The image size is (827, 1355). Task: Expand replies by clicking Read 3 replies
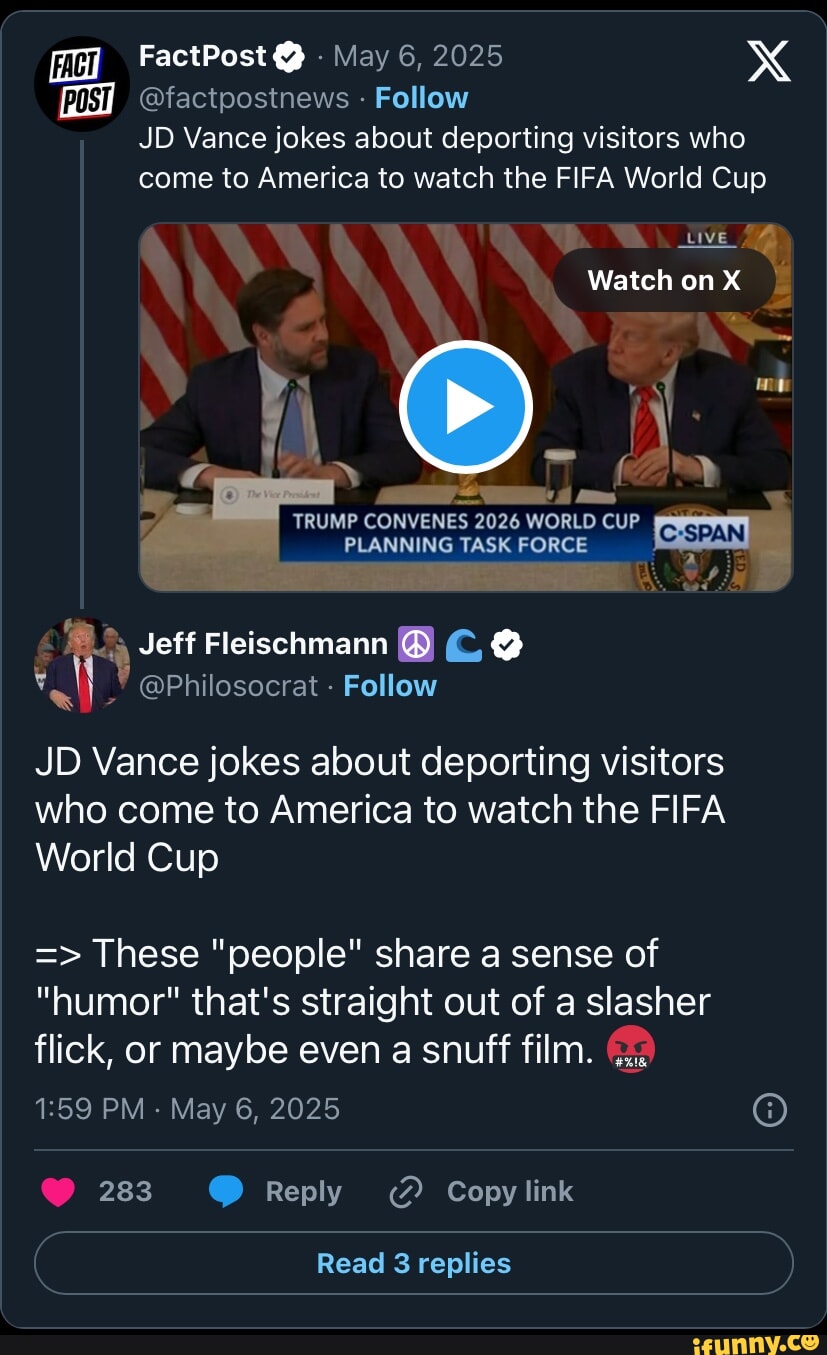click(413, 1263)
